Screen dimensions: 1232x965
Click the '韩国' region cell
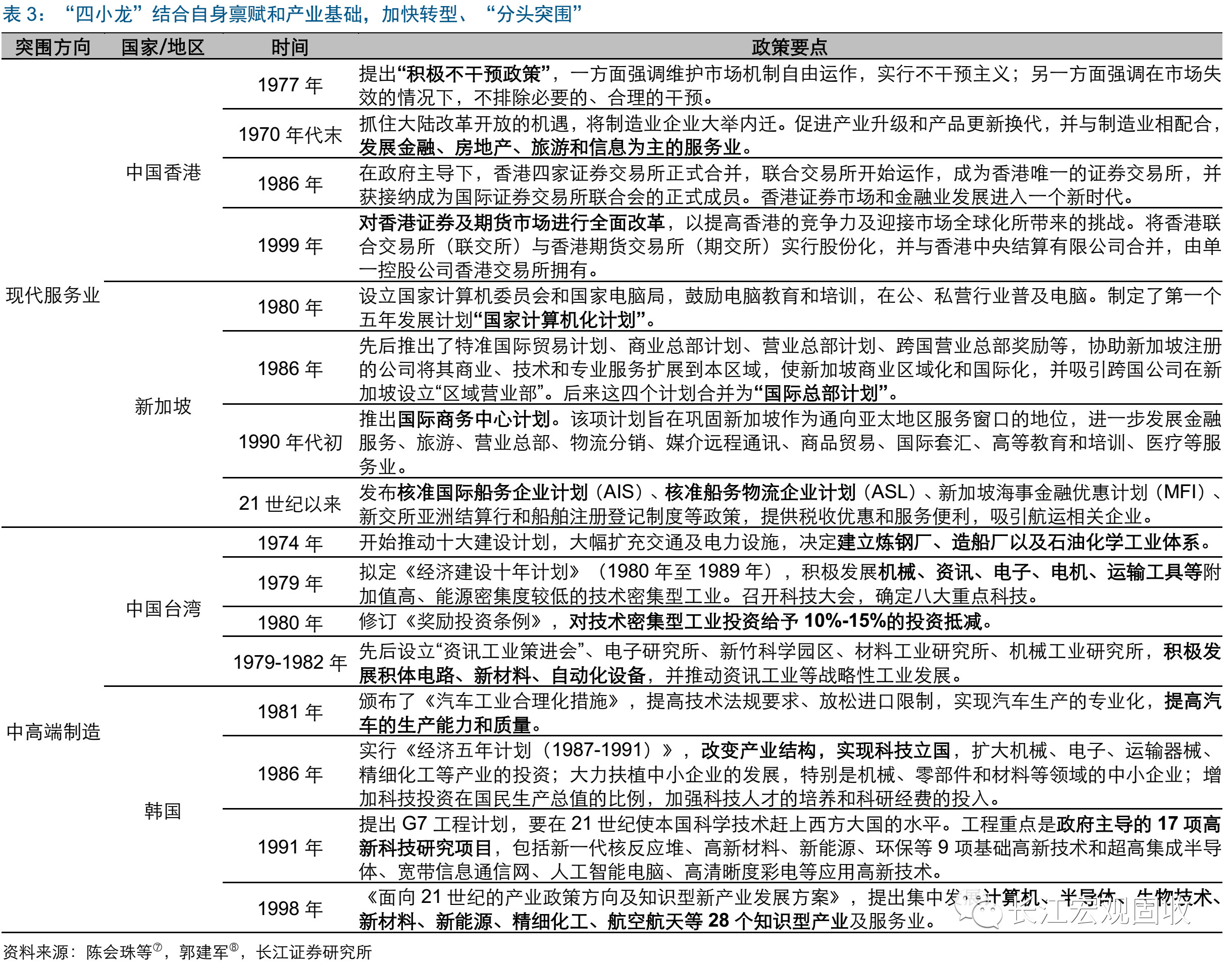click(x=163, y=811)
